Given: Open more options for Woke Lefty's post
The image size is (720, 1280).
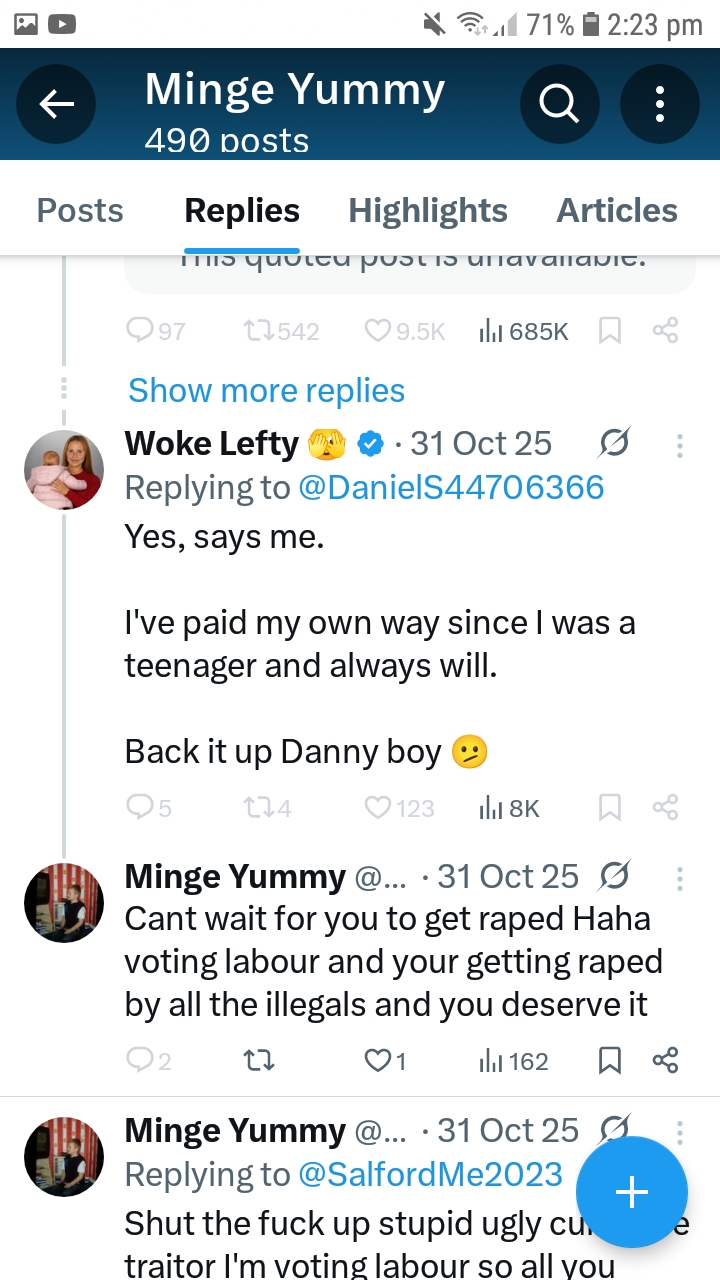Looking at the screenshot, I should point(680,445).
